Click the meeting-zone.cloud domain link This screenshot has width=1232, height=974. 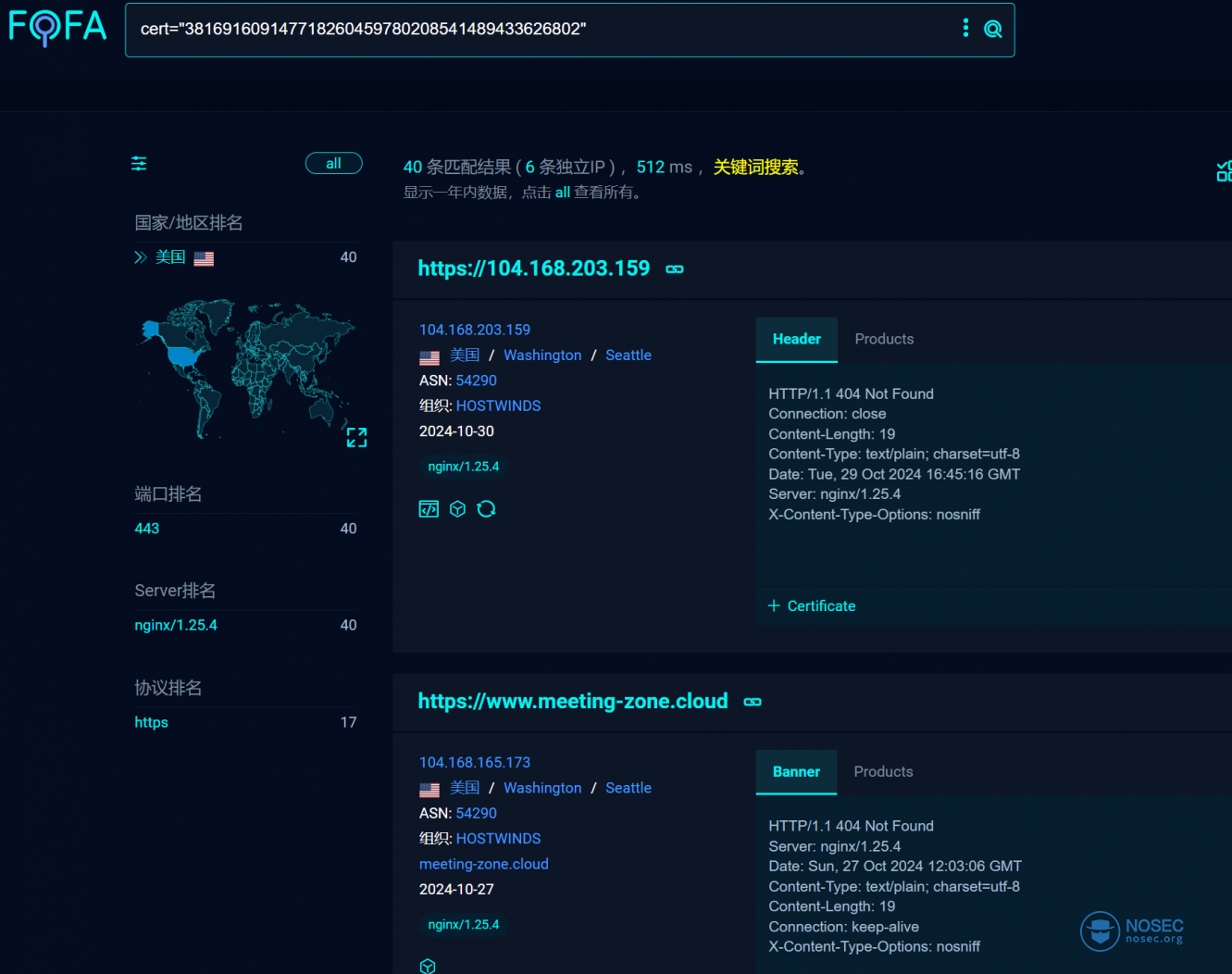(x=484, y=865)
